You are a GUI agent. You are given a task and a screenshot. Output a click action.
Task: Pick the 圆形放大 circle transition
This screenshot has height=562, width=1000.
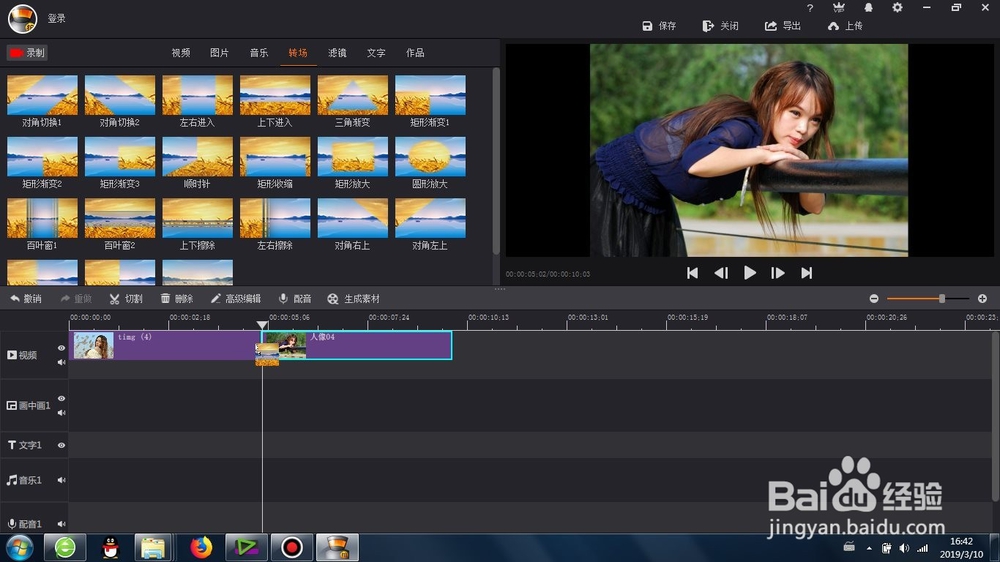(x=430, y=156)
